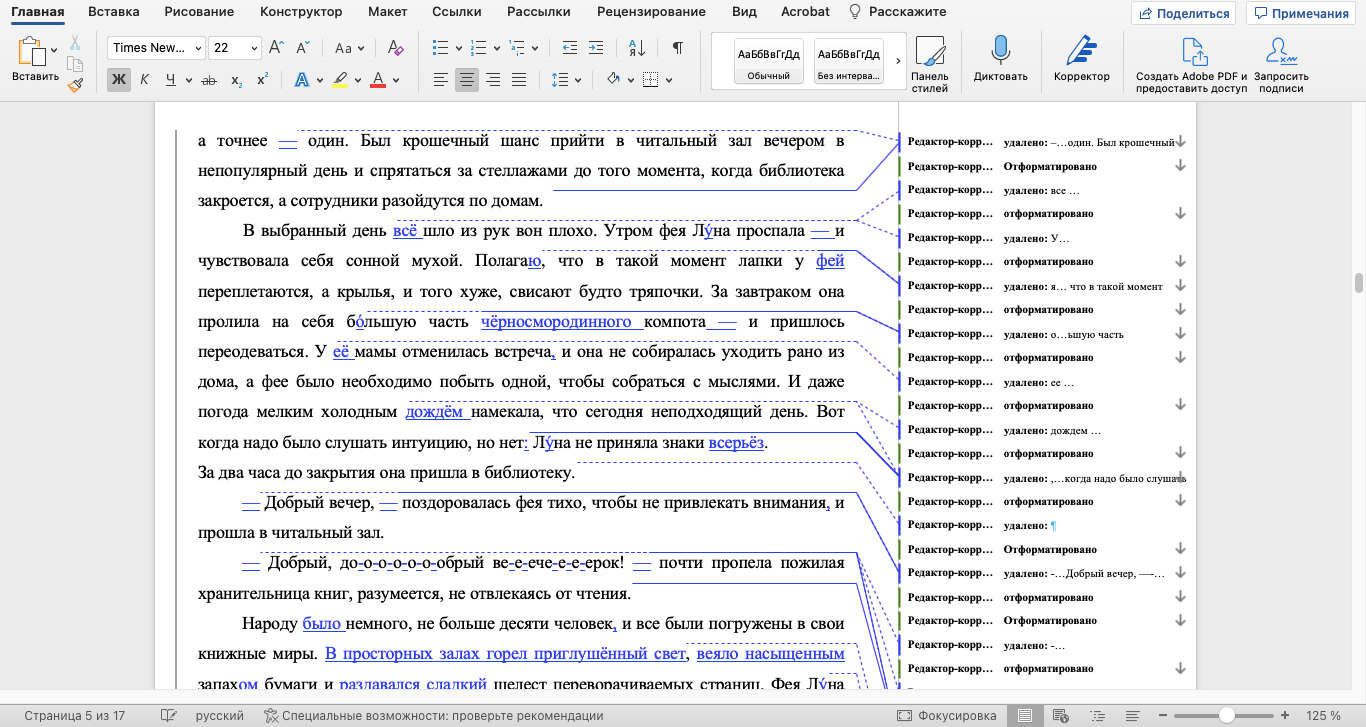The image size is (1366, 727).
Task: Open the Вставка ribbon tab
Action: [x=113, y=12]
